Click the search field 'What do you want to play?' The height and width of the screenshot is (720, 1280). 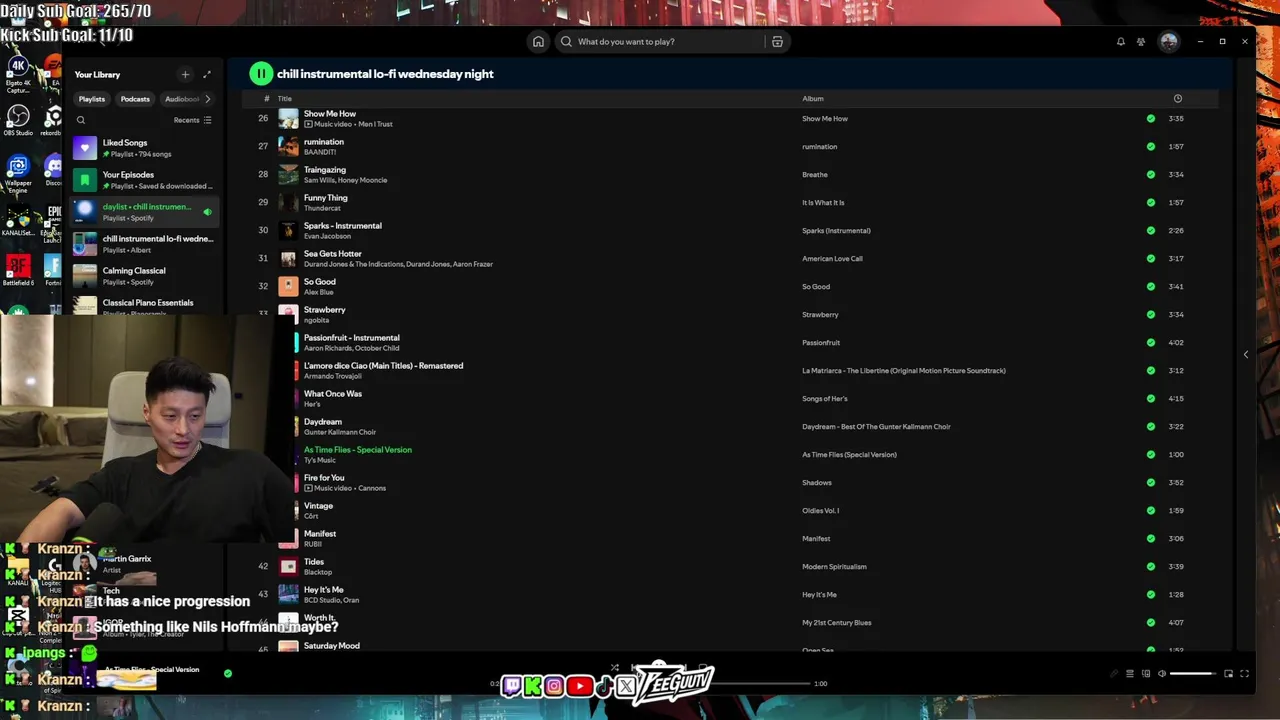coord(660,41)
